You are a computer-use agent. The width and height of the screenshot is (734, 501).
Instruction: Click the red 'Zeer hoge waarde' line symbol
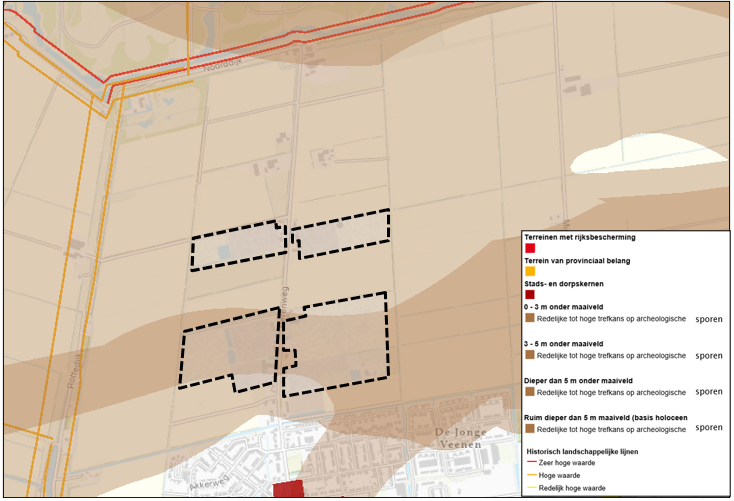click(531, 462)
